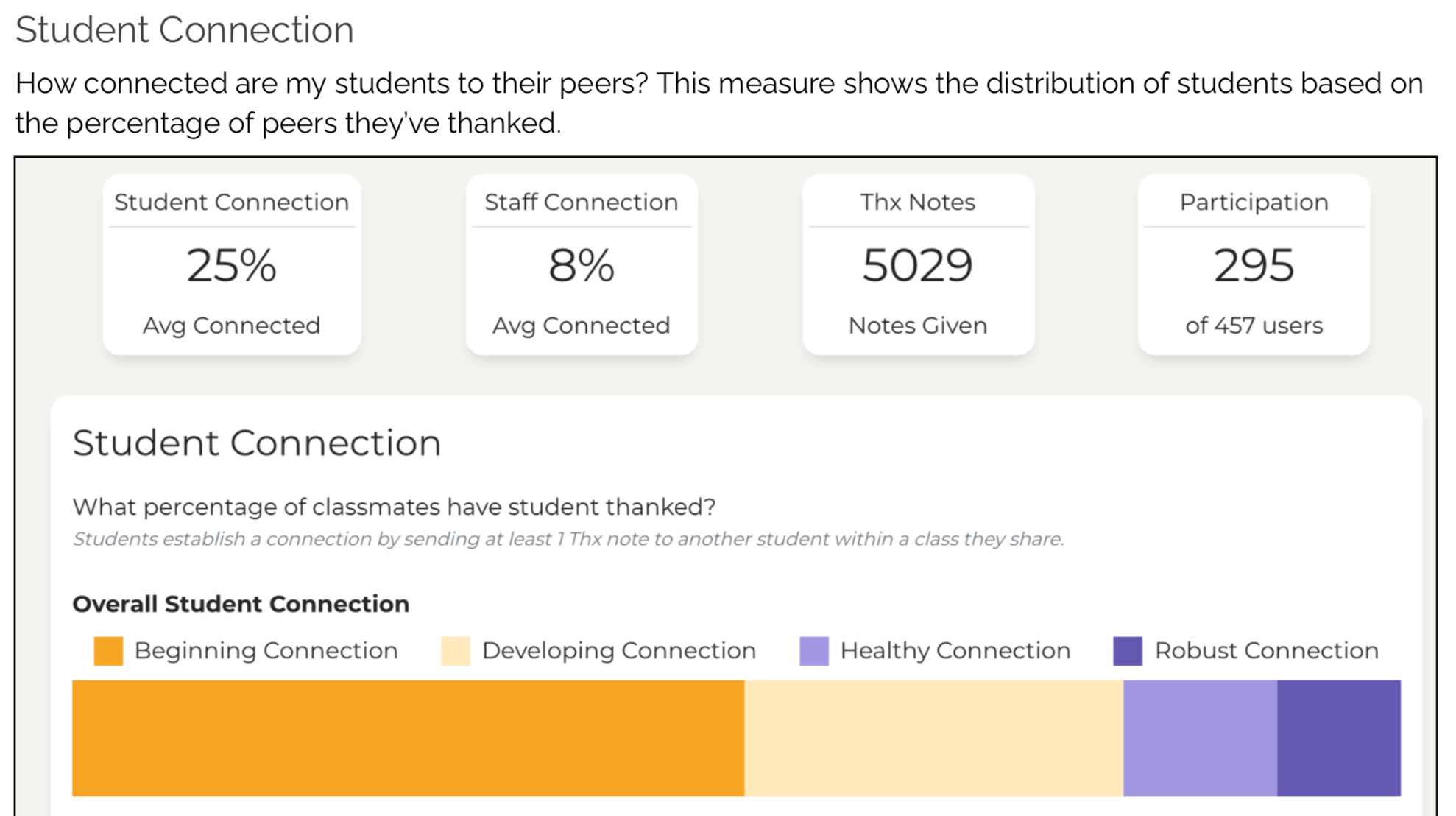The height and width of the screenshot is (816, 1456).
Task: Click the "What percentage of classmates" question text
Action: click(394, 507)
